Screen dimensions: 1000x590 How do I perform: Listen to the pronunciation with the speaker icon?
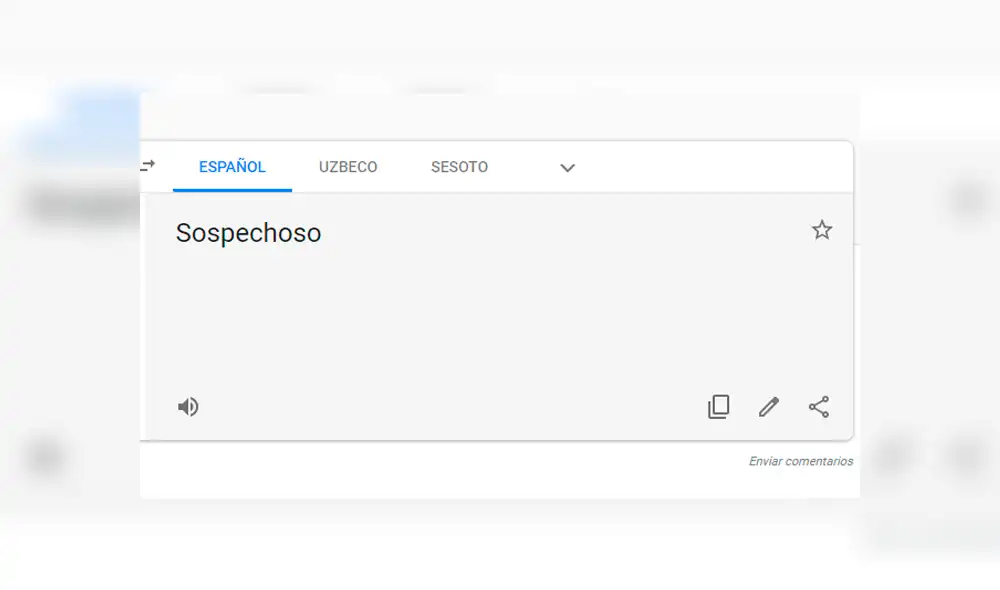click(188, 406)
